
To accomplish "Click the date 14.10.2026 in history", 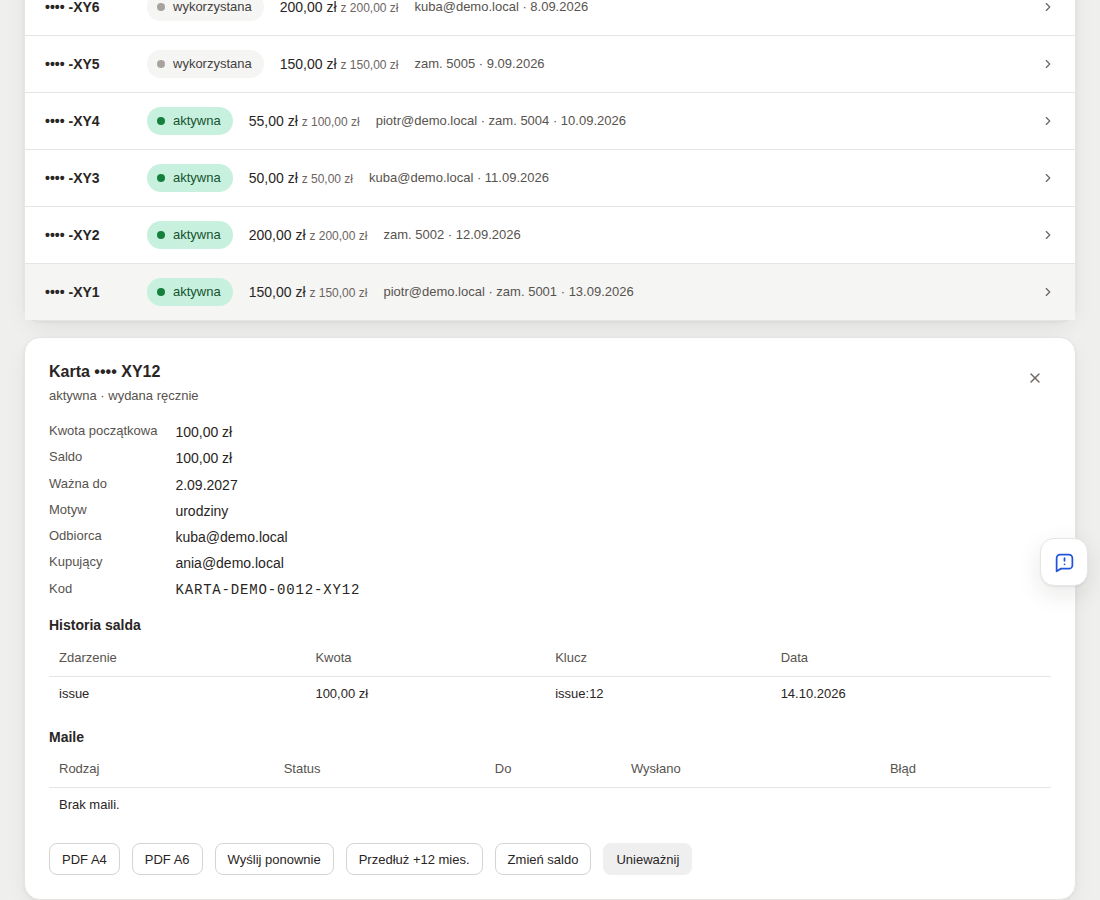I will [813, 694].
